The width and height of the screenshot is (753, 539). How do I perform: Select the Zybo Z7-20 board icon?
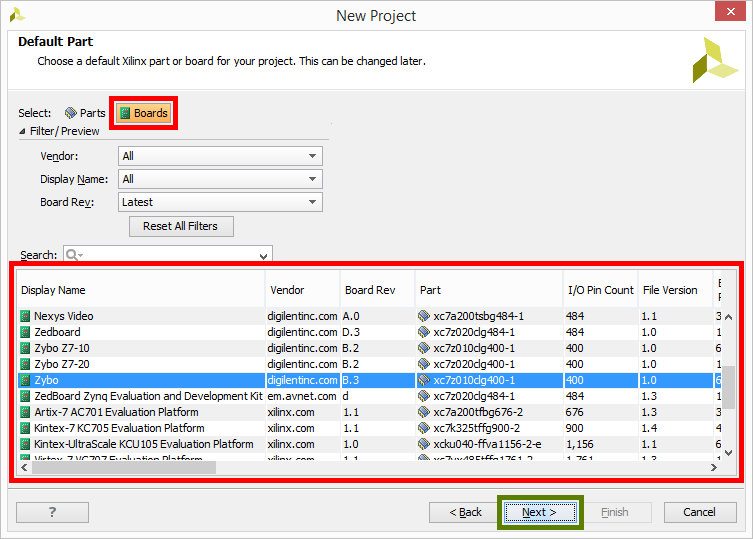pyautogui.click(x=25, y=364)
